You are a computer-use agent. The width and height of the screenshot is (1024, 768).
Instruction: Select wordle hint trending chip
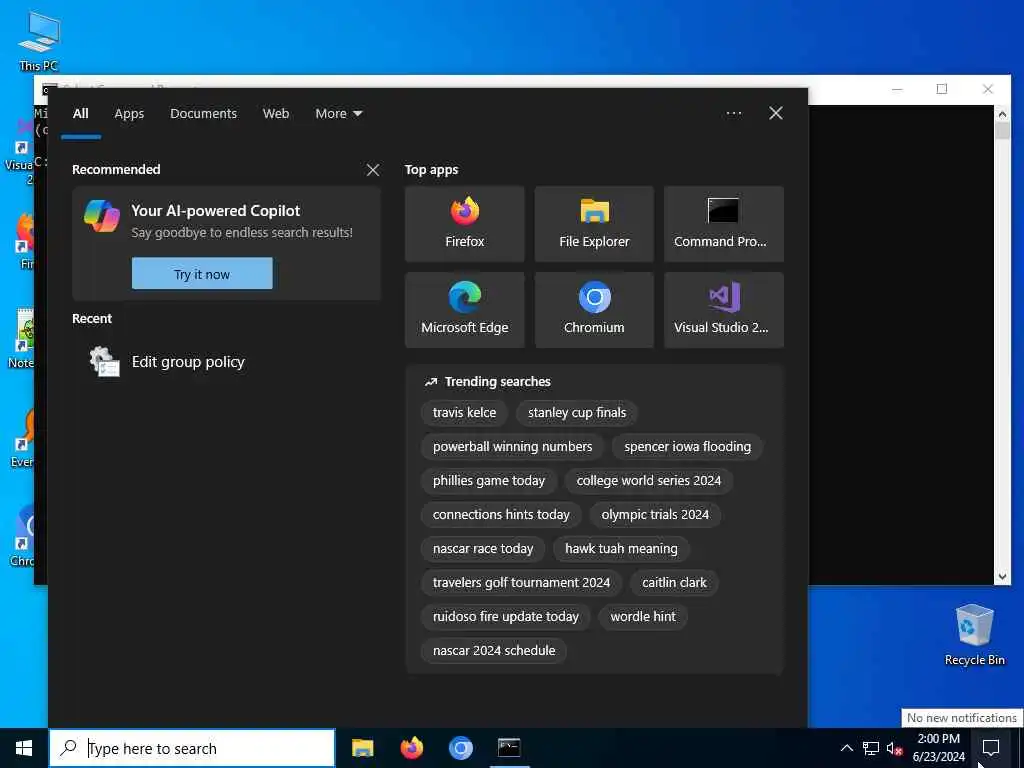[x=643, y=616]
